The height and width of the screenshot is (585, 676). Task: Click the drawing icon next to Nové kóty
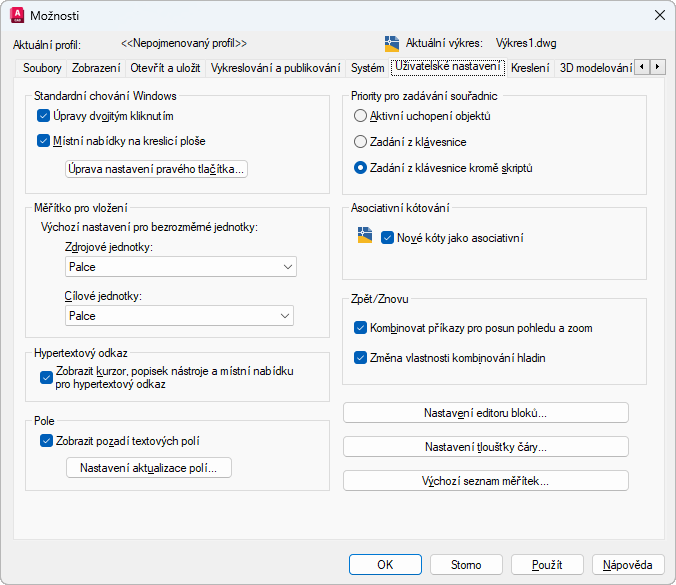coord(365,236)
